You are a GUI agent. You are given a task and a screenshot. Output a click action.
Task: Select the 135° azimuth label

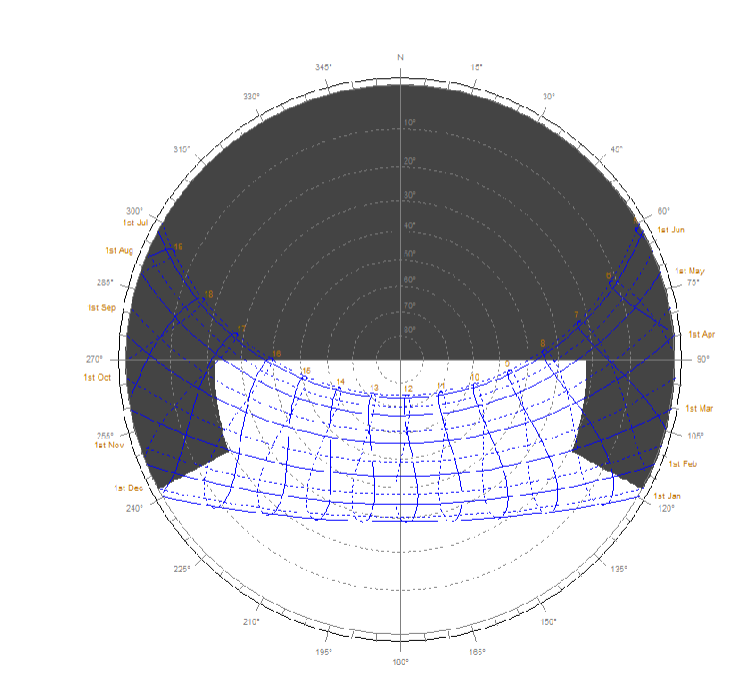[619, 569]
